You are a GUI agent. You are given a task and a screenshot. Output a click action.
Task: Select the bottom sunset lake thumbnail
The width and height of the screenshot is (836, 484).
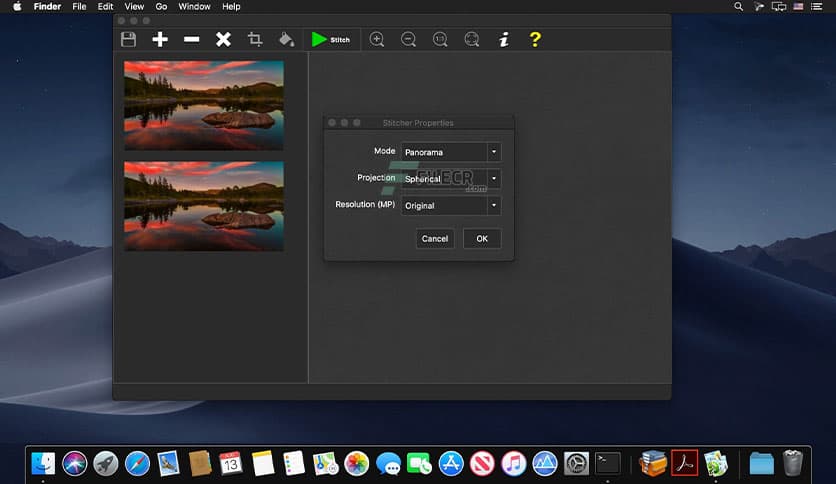click(204, 206)
